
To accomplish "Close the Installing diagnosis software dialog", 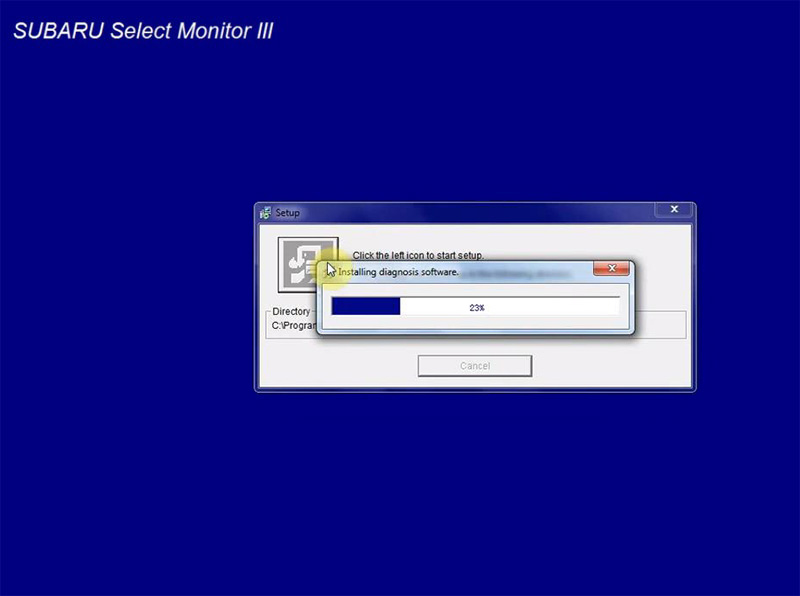I will coord(611,268).
